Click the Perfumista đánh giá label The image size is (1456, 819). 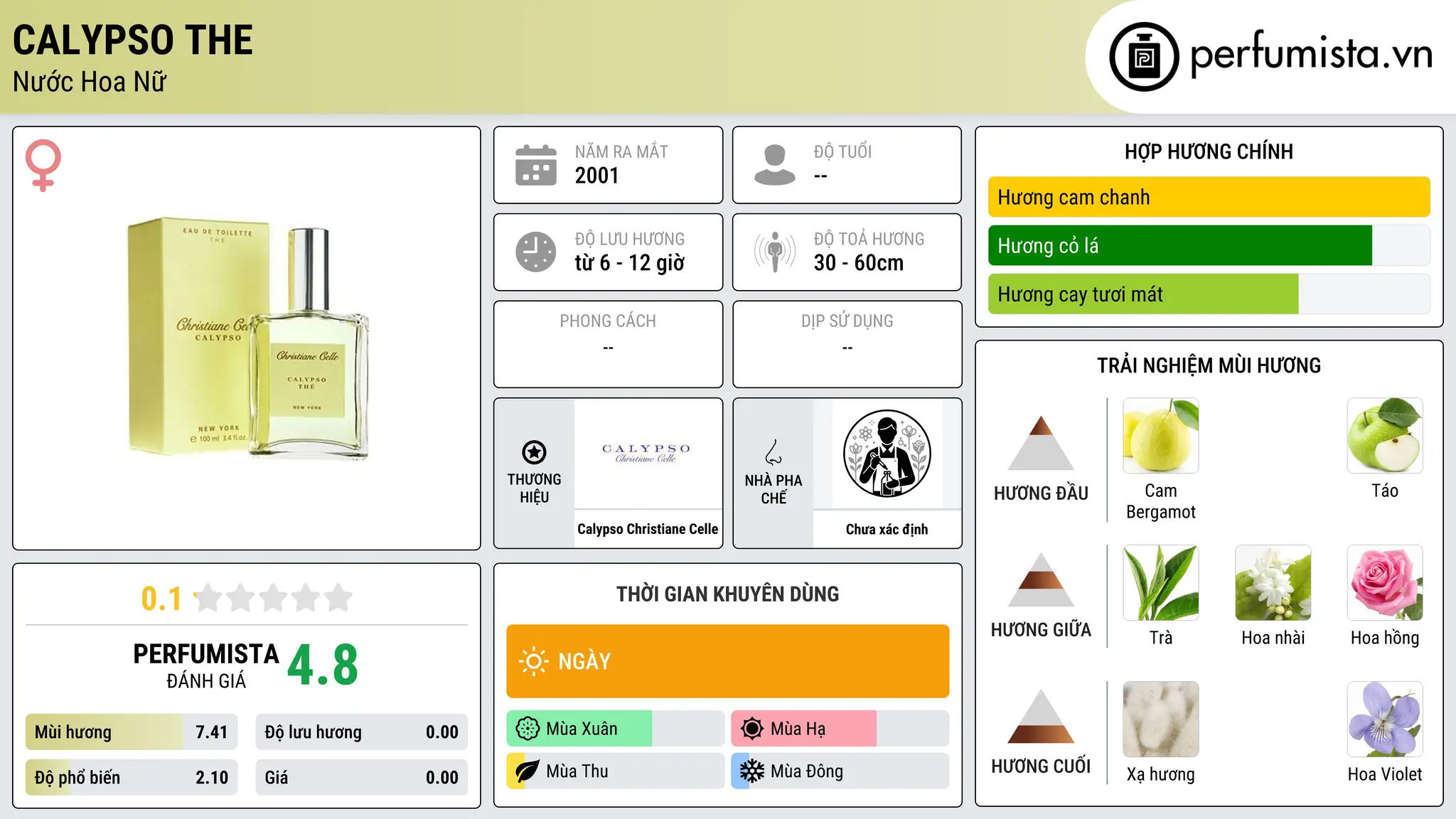pyautogui.click(x=206, y=665)
